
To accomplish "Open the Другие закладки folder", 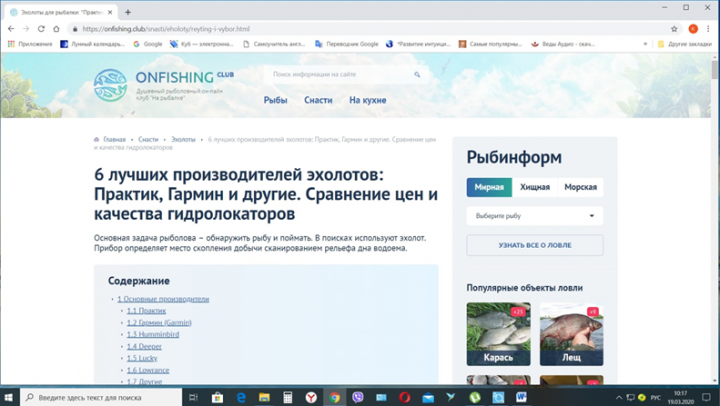I will coord(685,44).
